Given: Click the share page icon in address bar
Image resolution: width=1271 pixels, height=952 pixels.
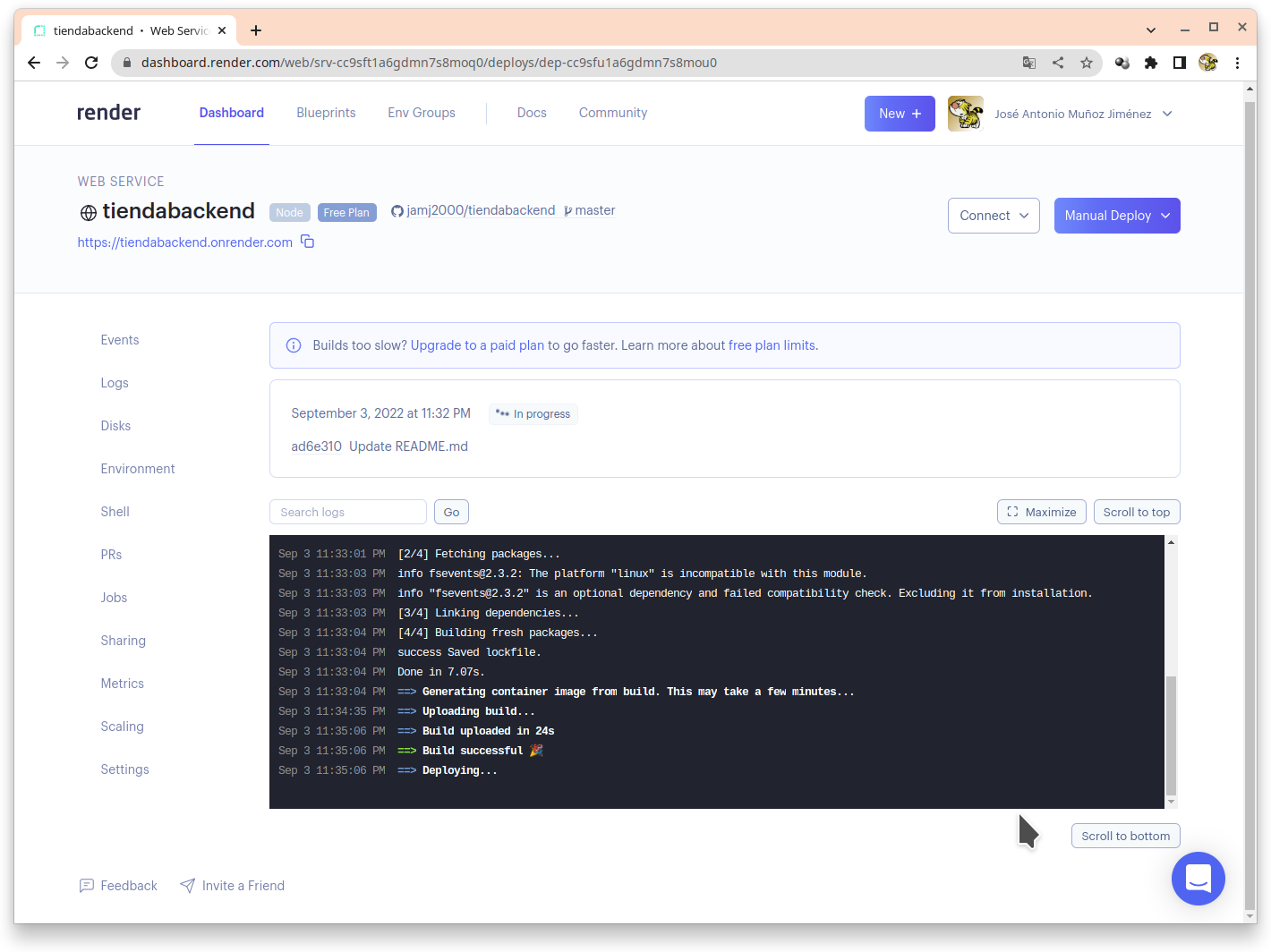Looking at the screenshot, I should tap(1058, 63).
